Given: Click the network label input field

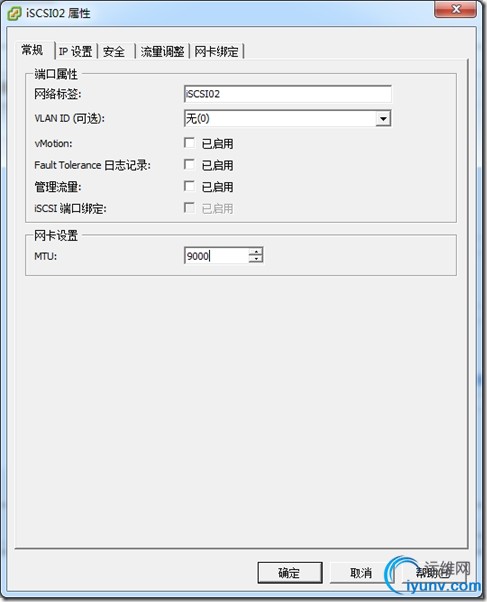Looking at the screenshot, I should pos(288,94).
